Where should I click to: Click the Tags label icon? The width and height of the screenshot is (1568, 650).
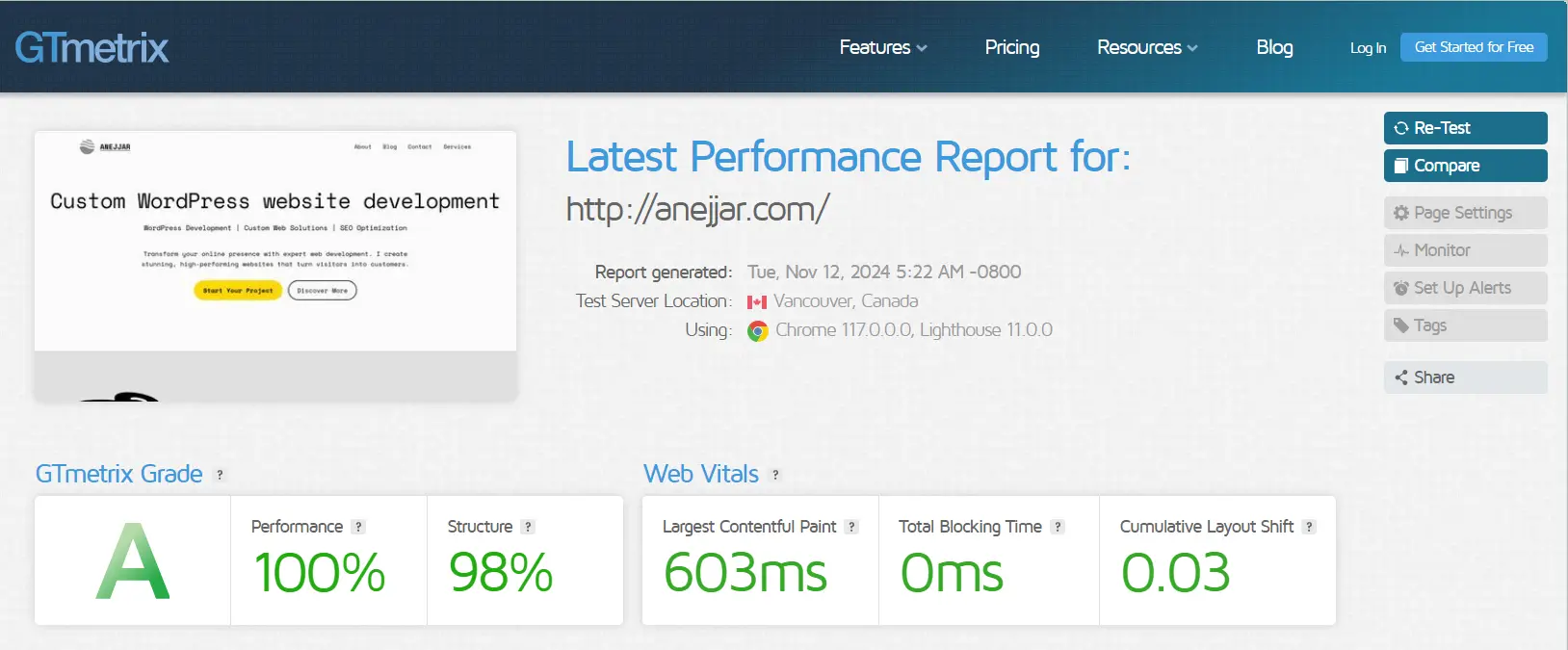click(1401, 325)
